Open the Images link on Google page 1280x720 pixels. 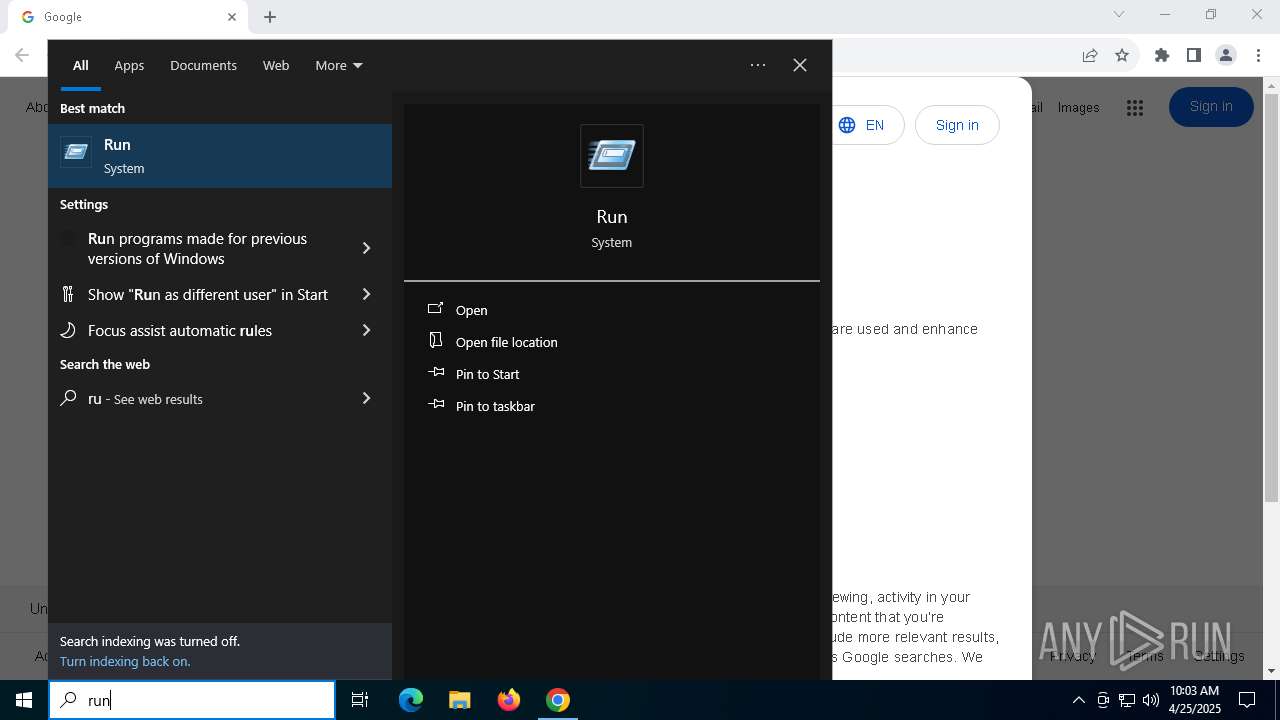[1078, 108]
